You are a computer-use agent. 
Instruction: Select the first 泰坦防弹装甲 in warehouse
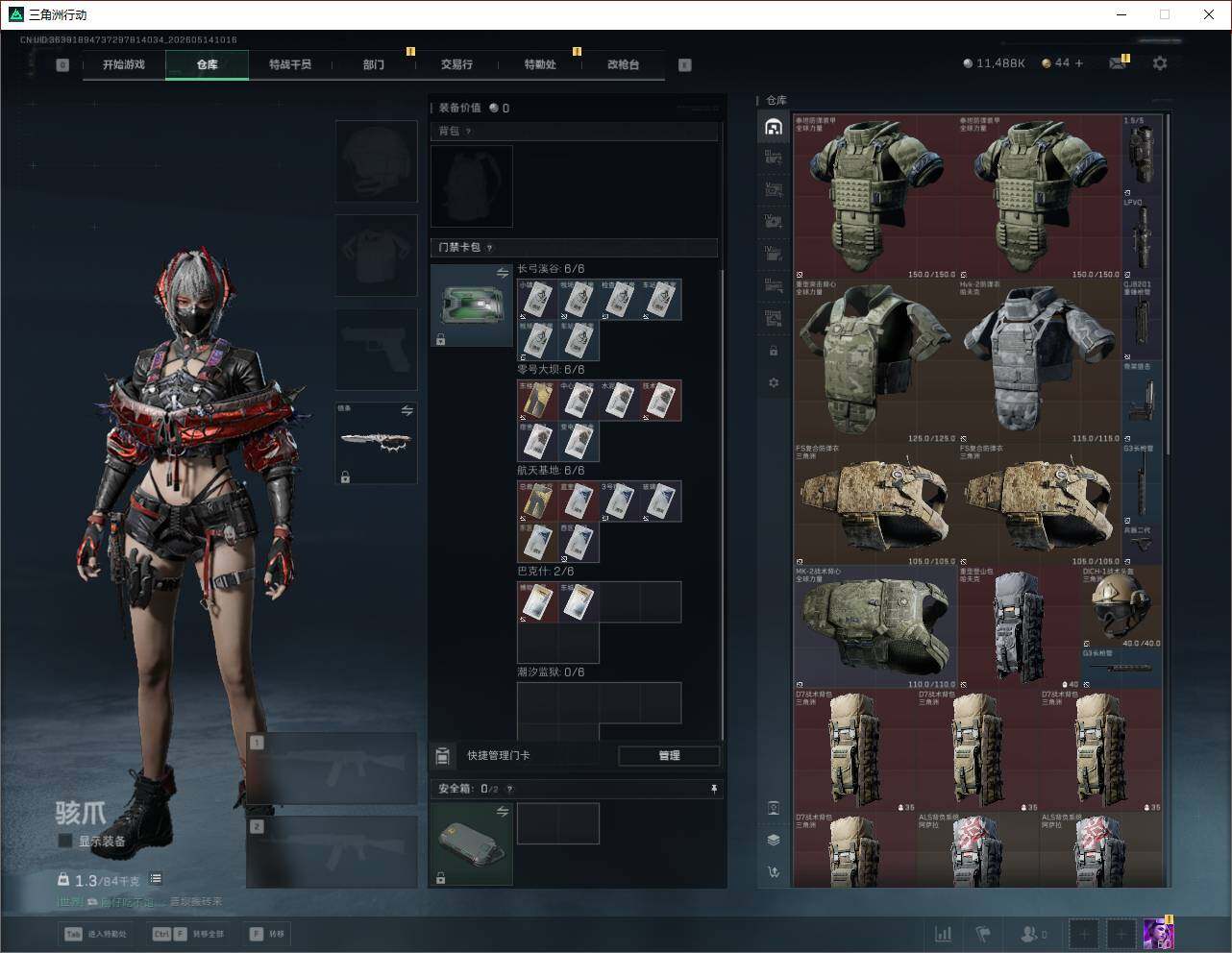(x=875, y=198)
